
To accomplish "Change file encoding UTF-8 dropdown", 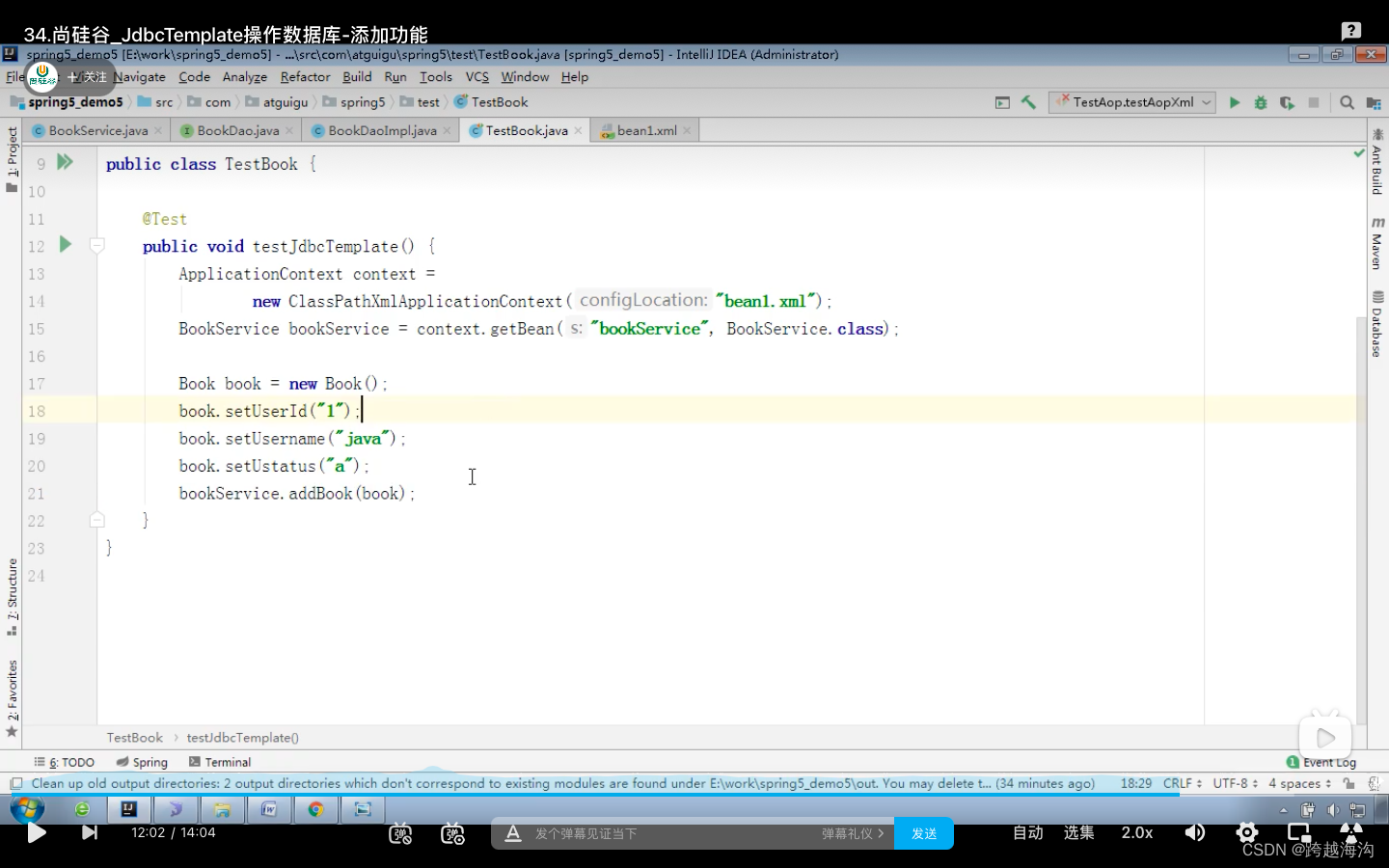I will click(1236, 783).
